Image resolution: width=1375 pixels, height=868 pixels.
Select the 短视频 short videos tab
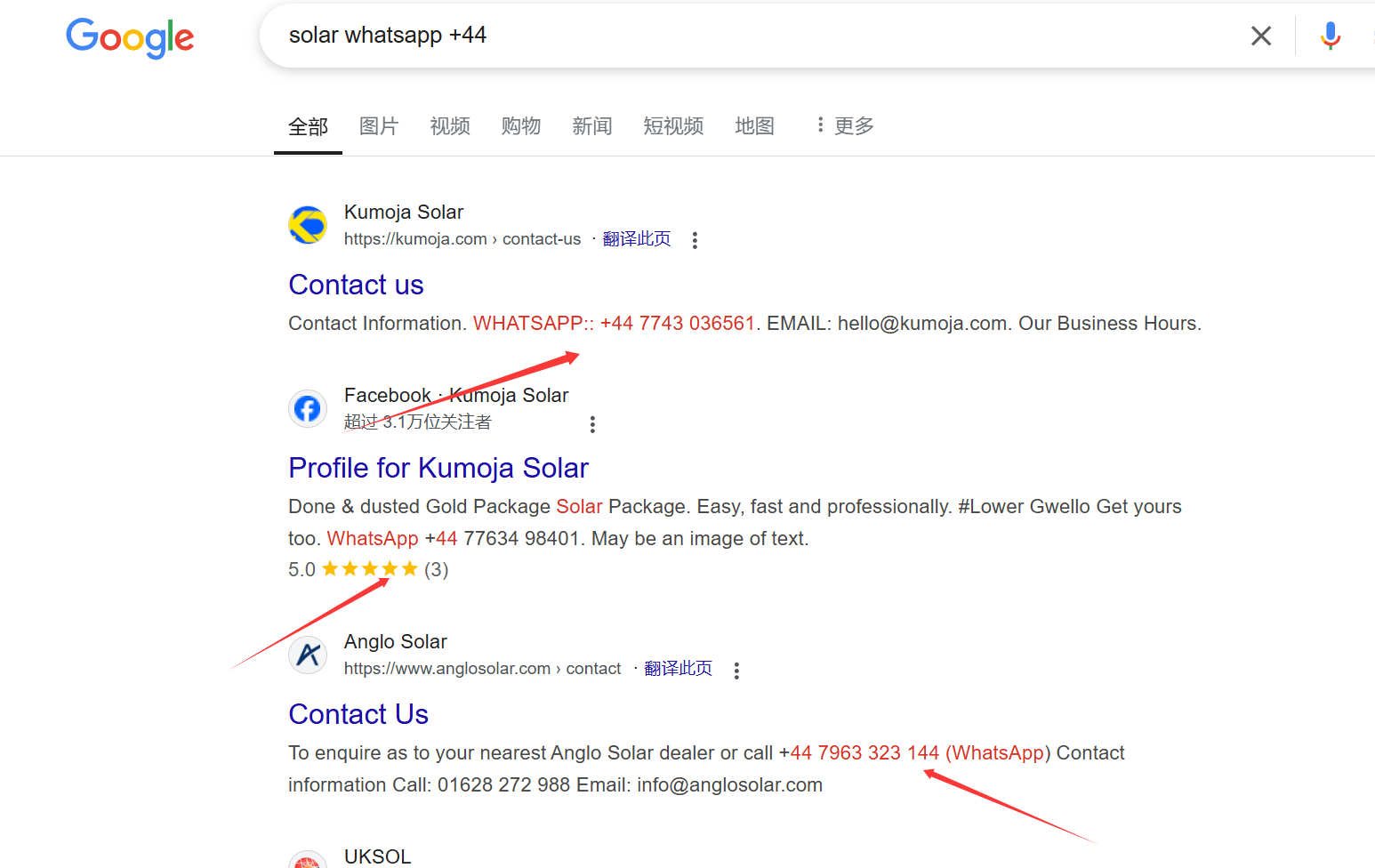pyautogui.click(x=672, y=126)
